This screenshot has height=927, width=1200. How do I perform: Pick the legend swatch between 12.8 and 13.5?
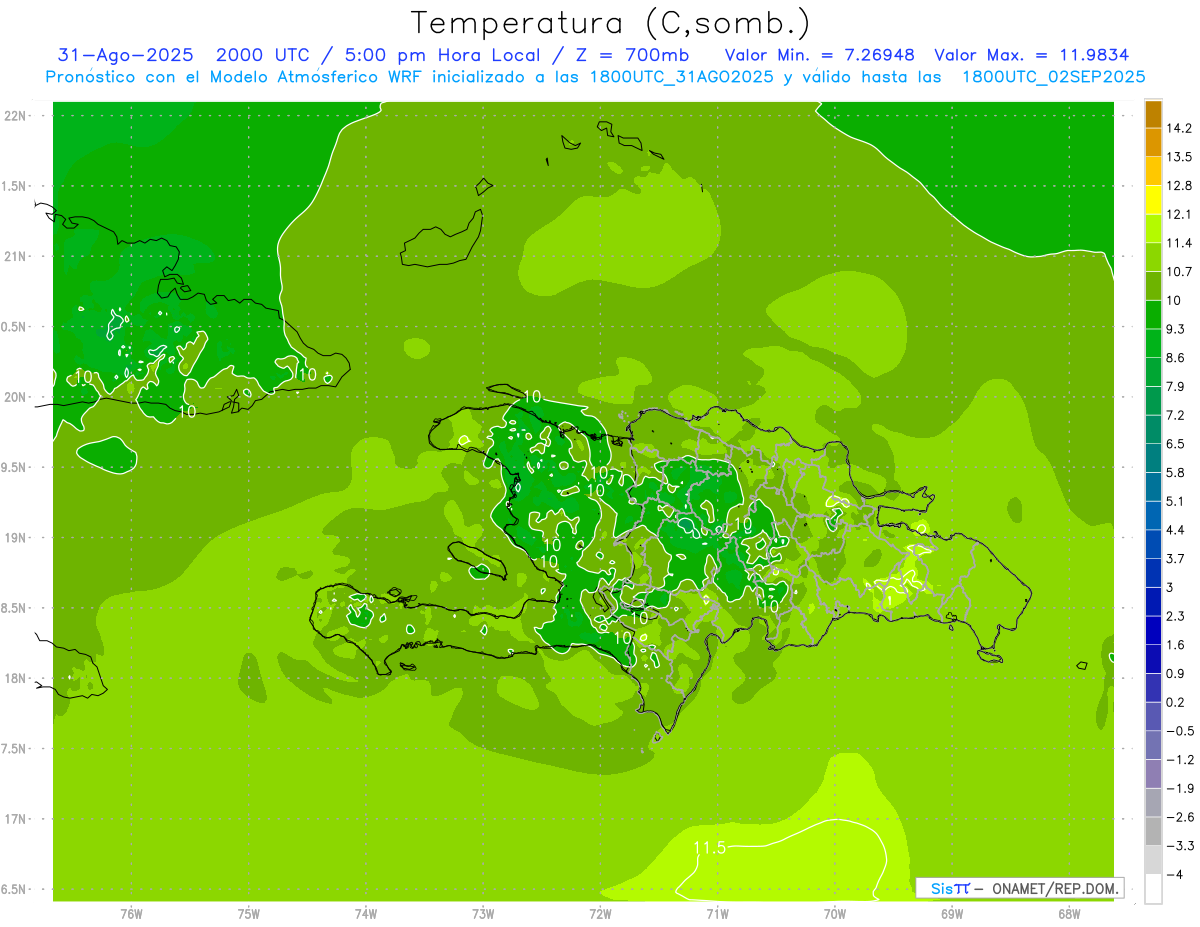(x=1153, y=171)
